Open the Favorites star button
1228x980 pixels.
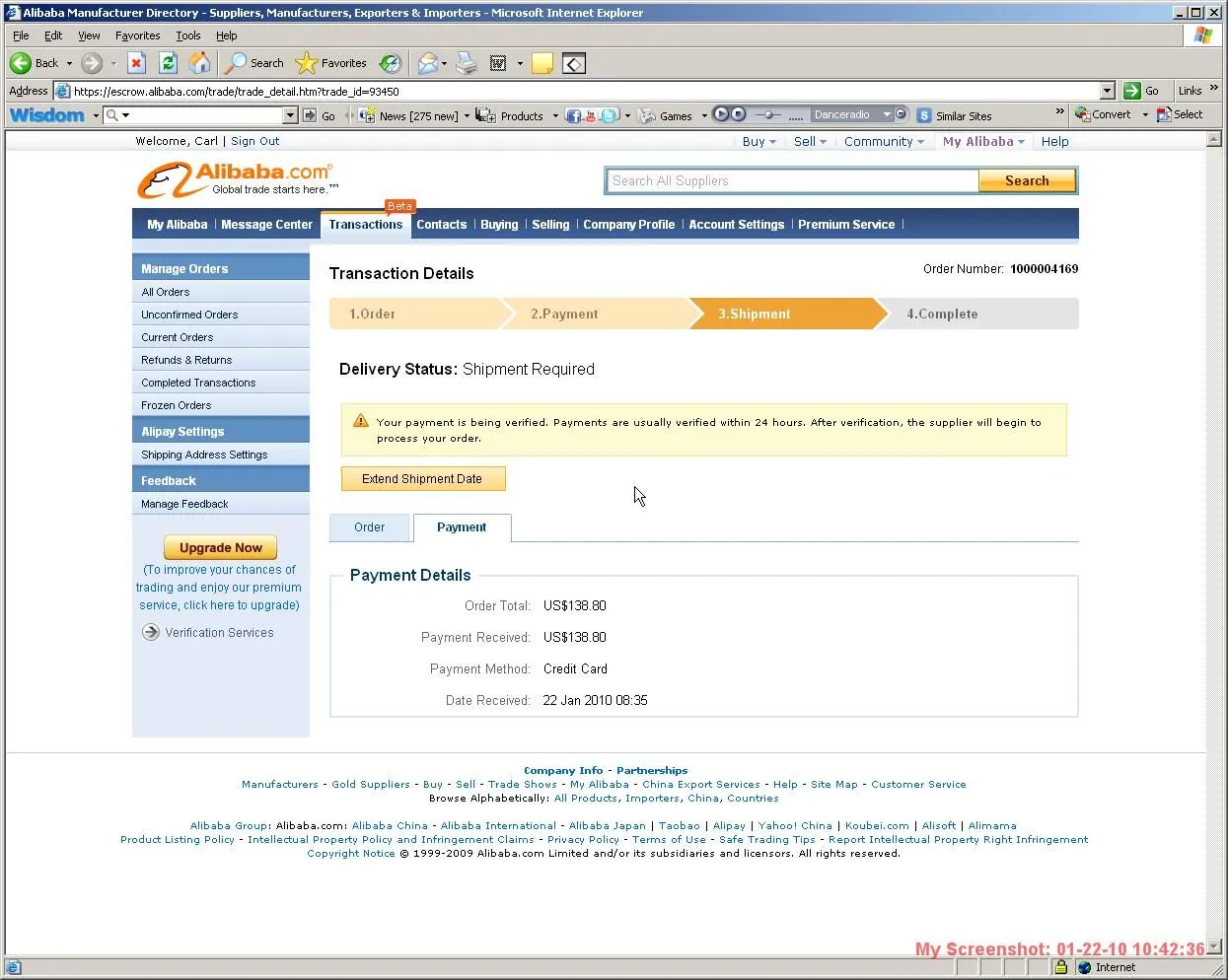pos(331,63)
